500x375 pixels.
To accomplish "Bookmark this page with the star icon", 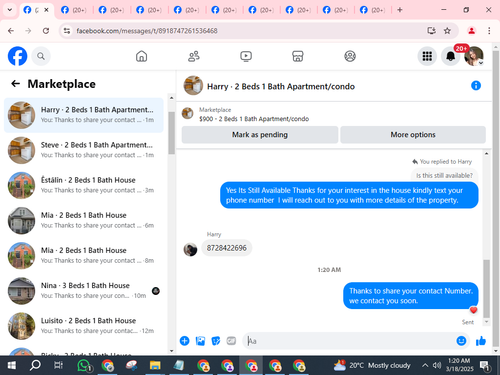I will pos(447,31).
